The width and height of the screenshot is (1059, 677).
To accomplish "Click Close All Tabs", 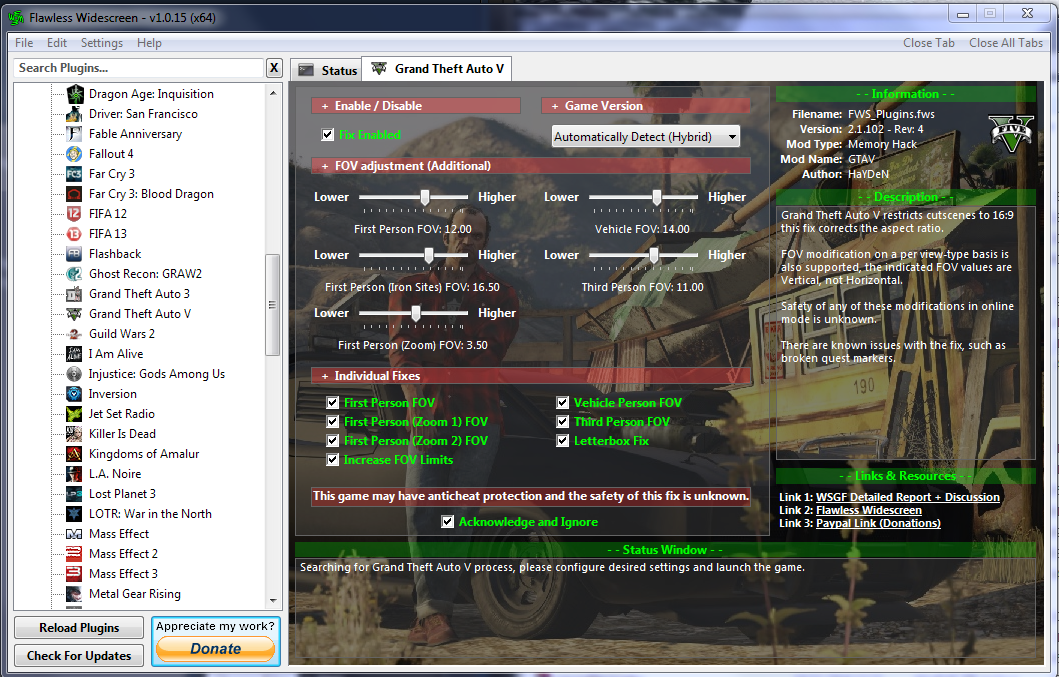I will [x=1006, y=43].
